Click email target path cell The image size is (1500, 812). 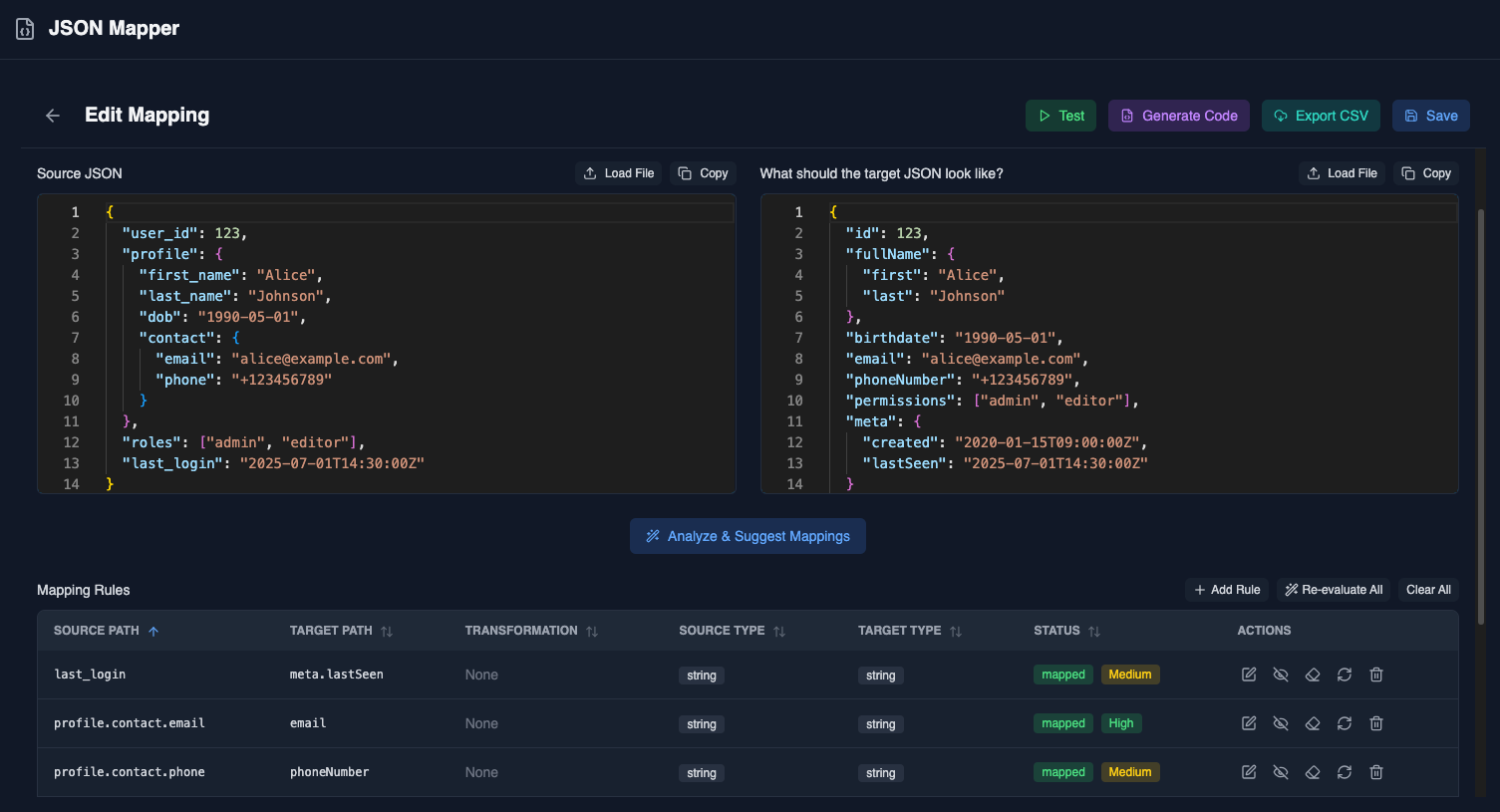pyautogui.click(x=308, y=723)
